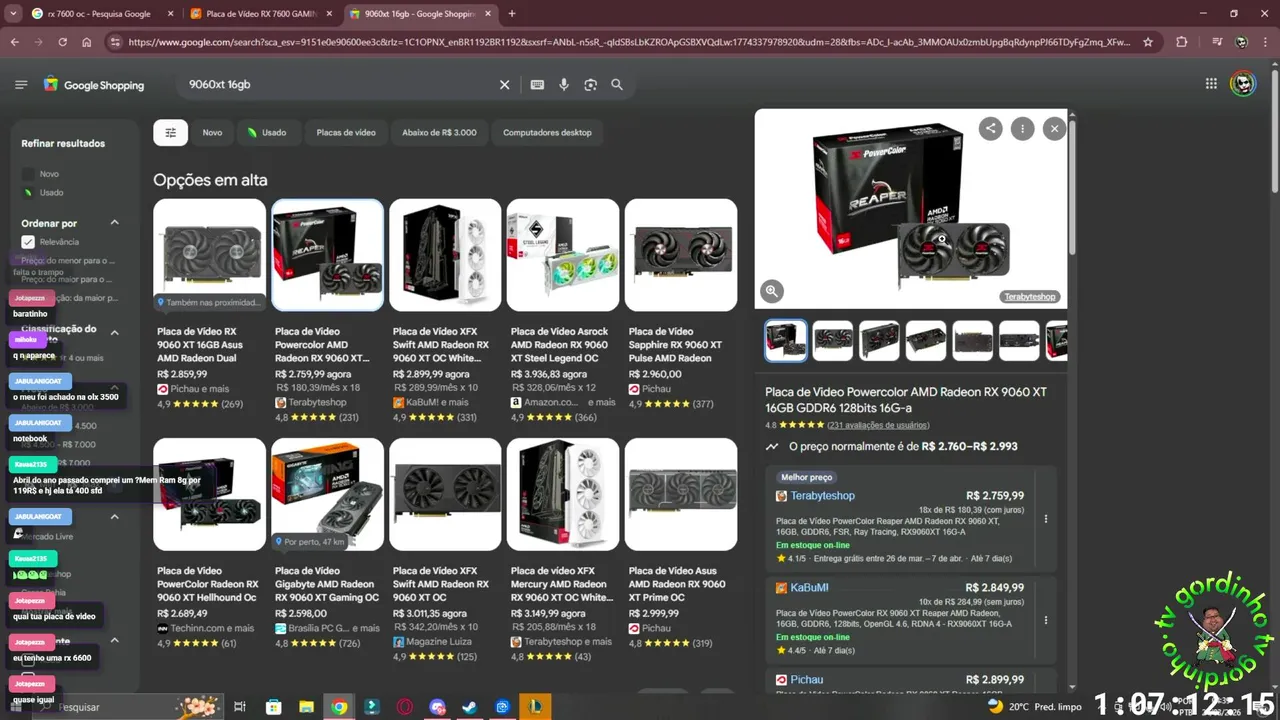Screen dimensions: 1280x720
Task: Select the third product gallery thumbnail
Action: tap(879, 340)
